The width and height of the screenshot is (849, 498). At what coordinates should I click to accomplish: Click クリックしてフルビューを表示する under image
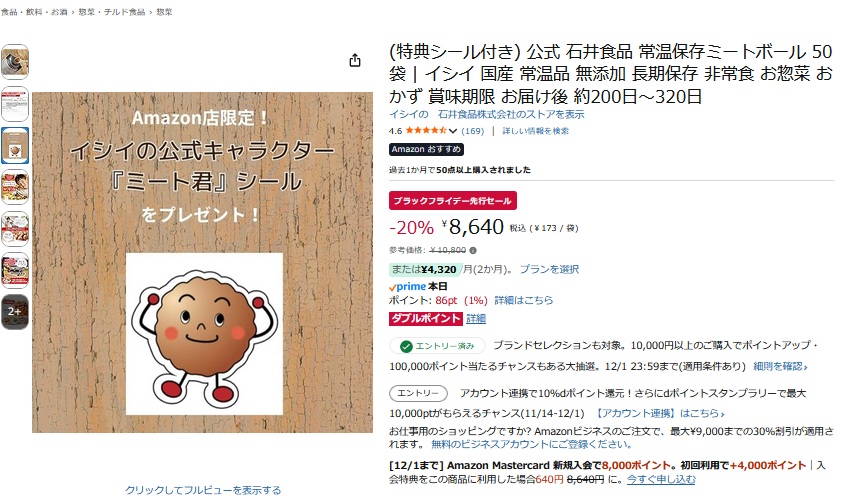203,490
